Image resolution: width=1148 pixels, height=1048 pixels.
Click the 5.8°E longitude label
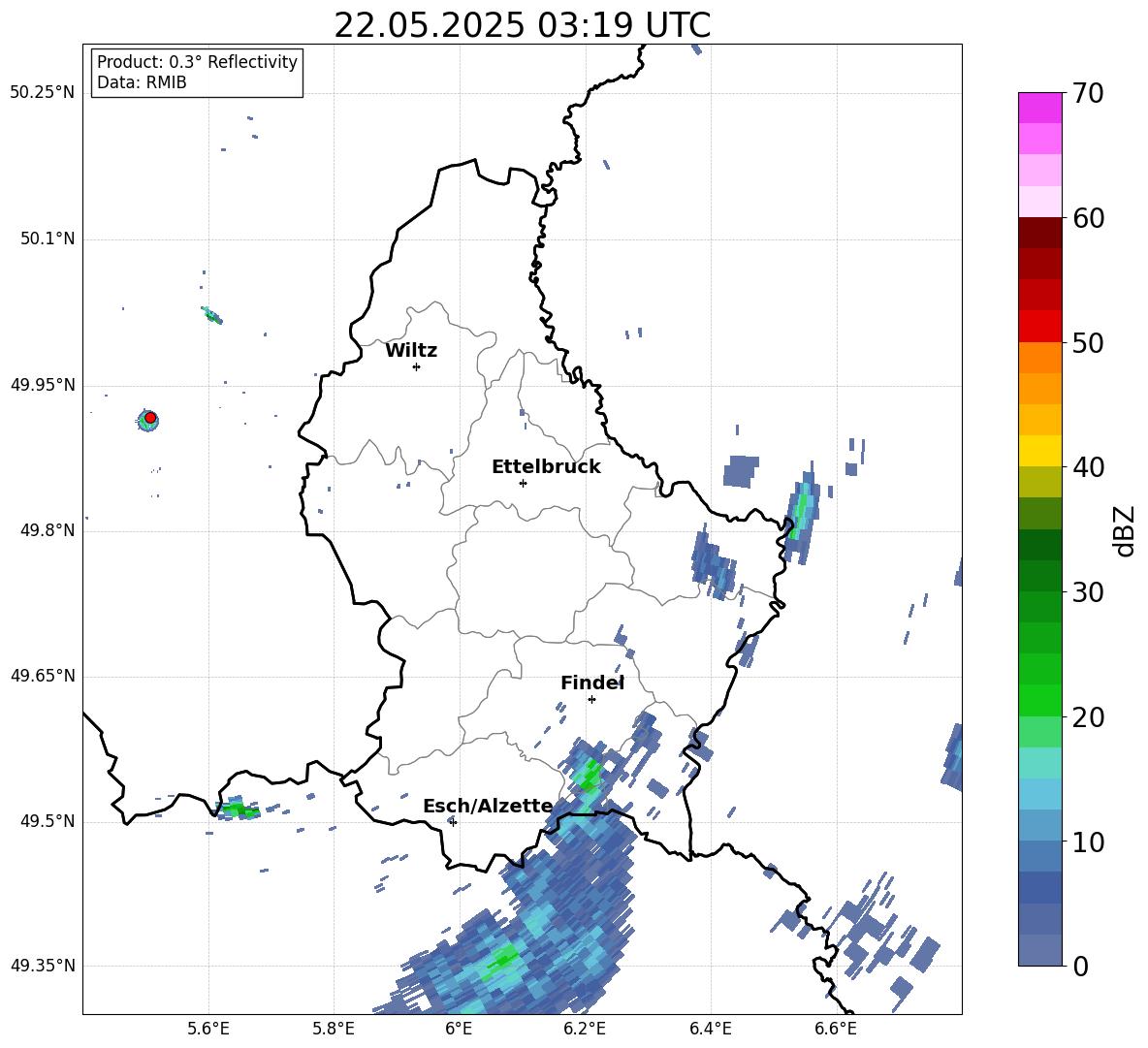334,1029
